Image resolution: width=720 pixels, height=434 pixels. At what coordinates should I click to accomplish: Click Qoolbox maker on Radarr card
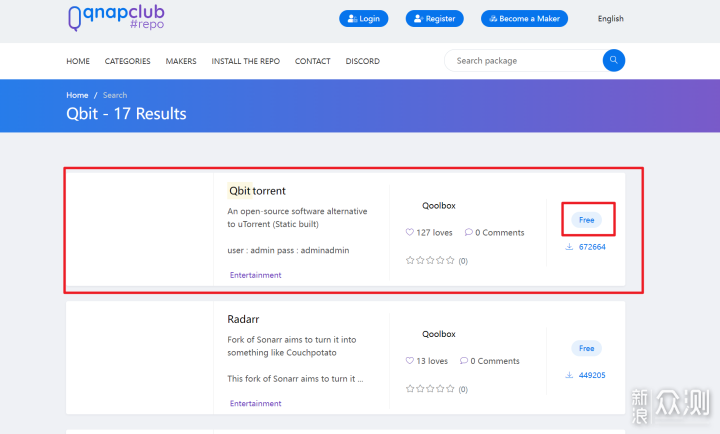pyautogui.click(x=439, y=334)
